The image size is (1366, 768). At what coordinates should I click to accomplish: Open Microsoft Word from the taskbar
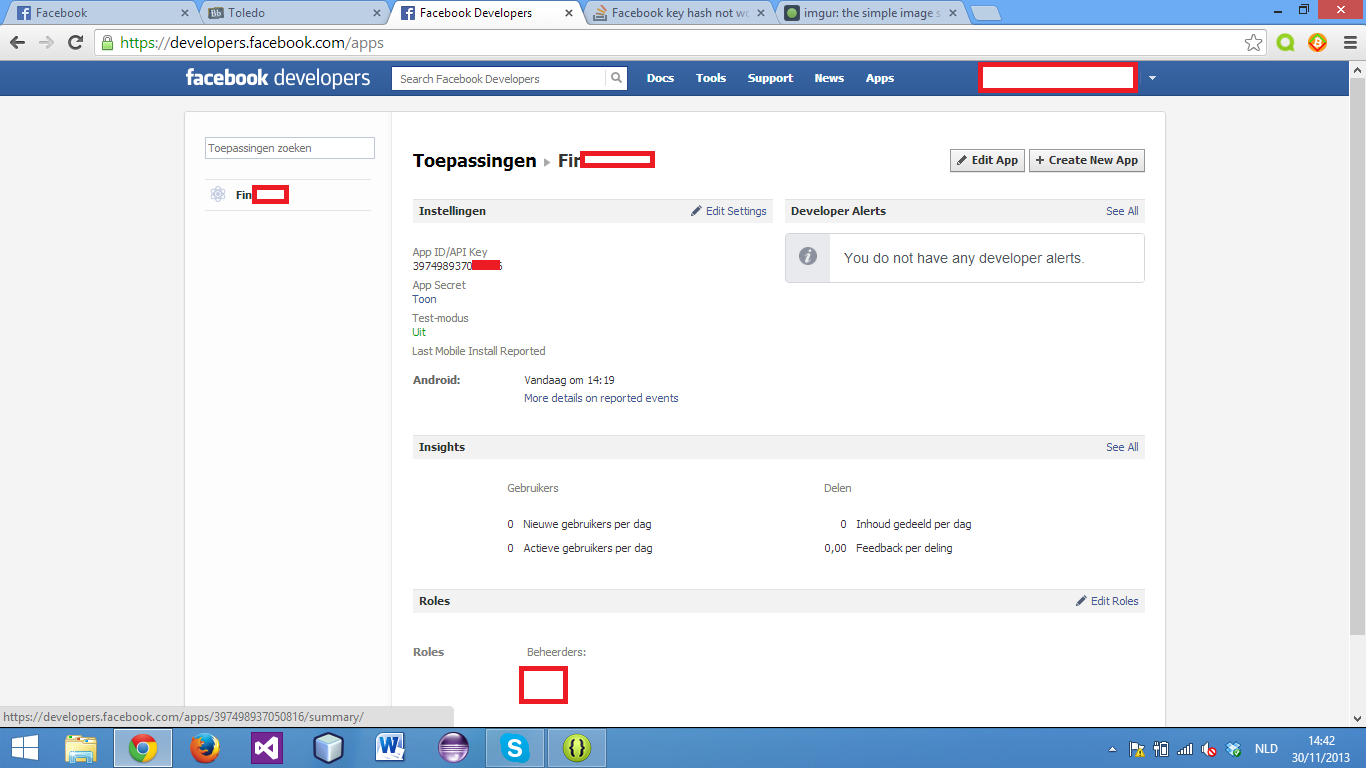pos(391,747)
